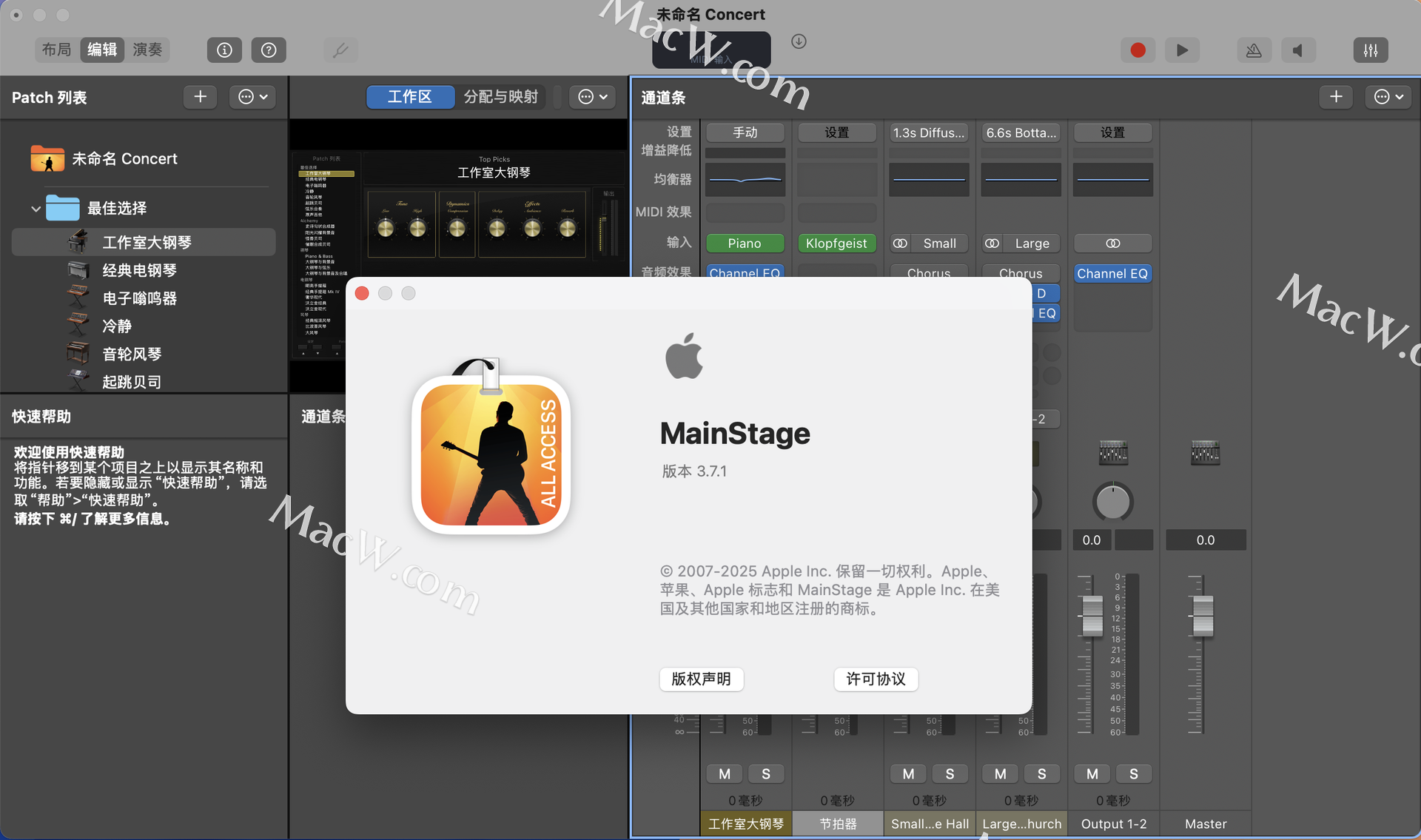Open 手动 setting menu on piano strip
The height and width of the screenshot is (840, 1421).
[x=745, y=132]
